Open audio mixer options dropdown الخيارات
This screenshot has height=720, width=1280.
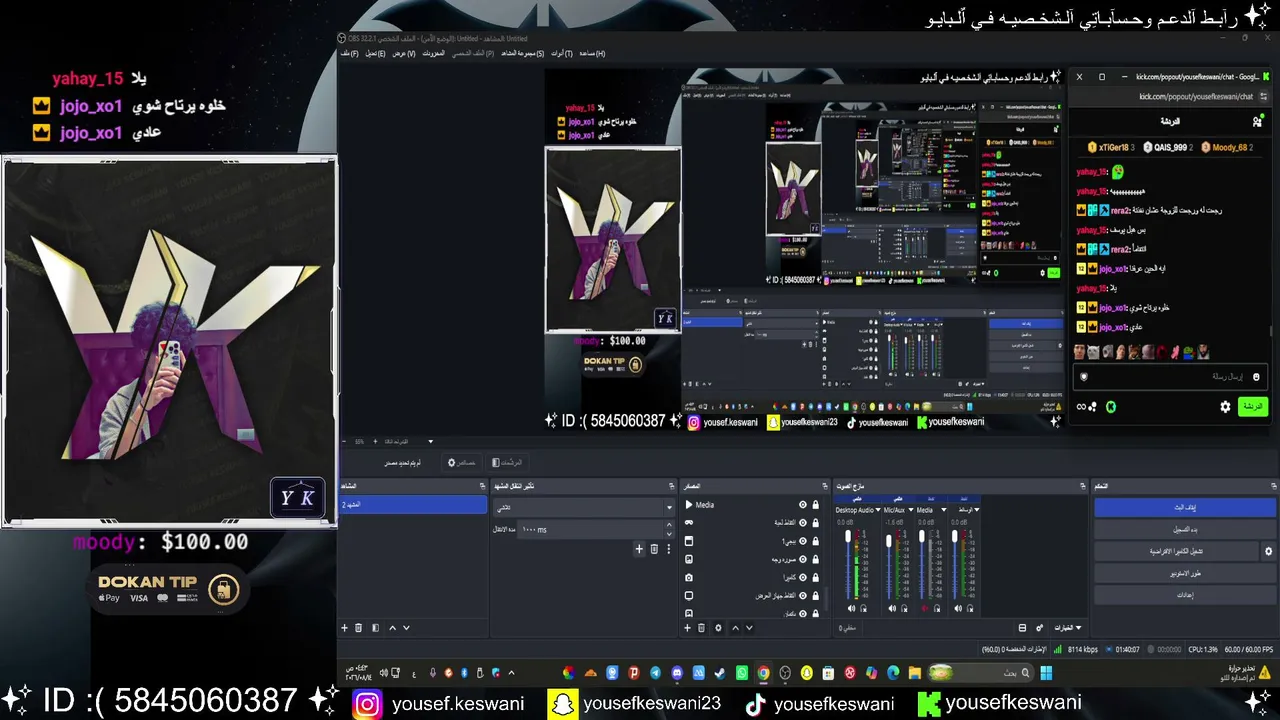(x=1066, y=628)
